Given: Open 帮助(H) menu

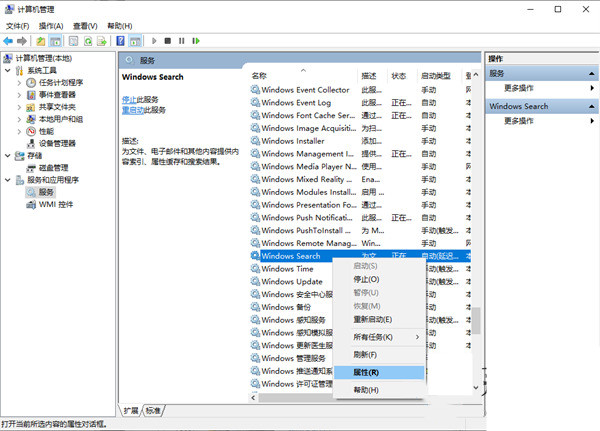Looking at the screenshot, I should pyautogui.click(x=120, y=26).
